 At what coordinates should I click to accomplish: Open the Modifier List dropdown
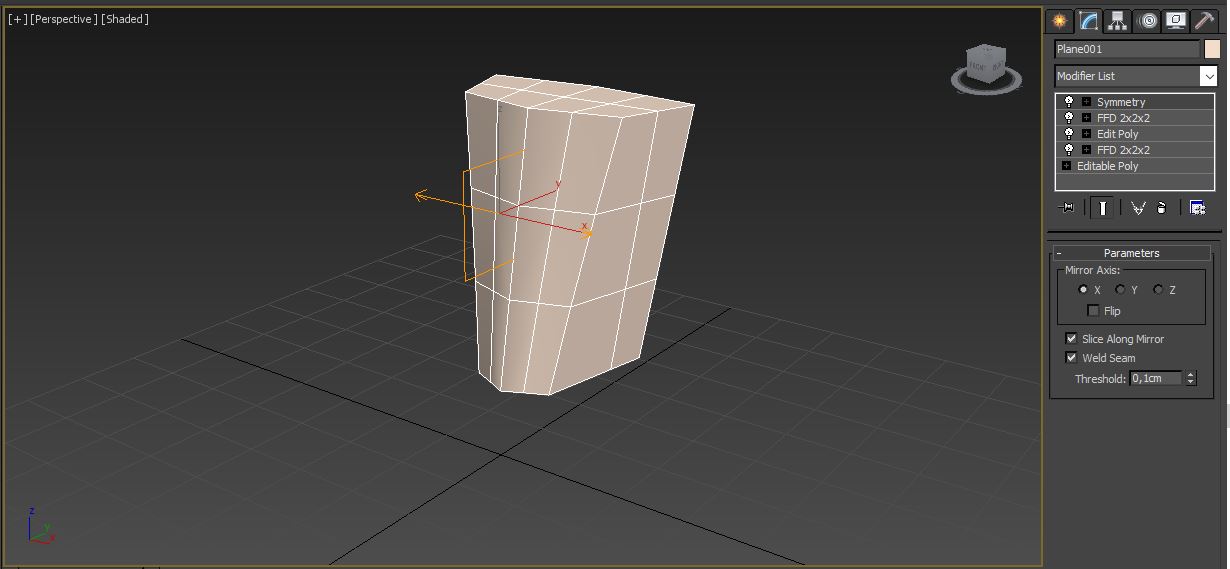(x=1208, y=76)
